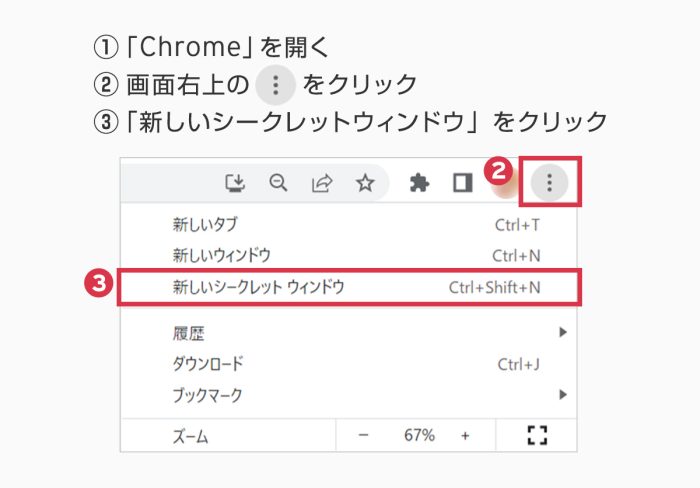Enter full screen using the ズーム row icon
The image size is (700, 488).
pos(537,435)
